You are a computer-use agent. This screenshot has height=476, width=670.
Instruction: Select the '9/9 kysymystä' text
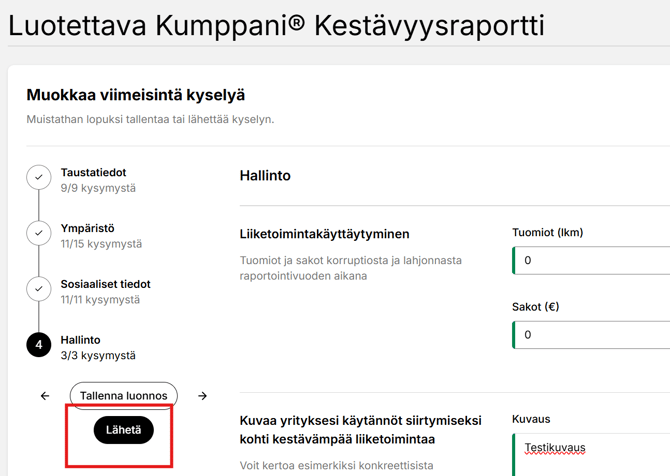(98, 188)
